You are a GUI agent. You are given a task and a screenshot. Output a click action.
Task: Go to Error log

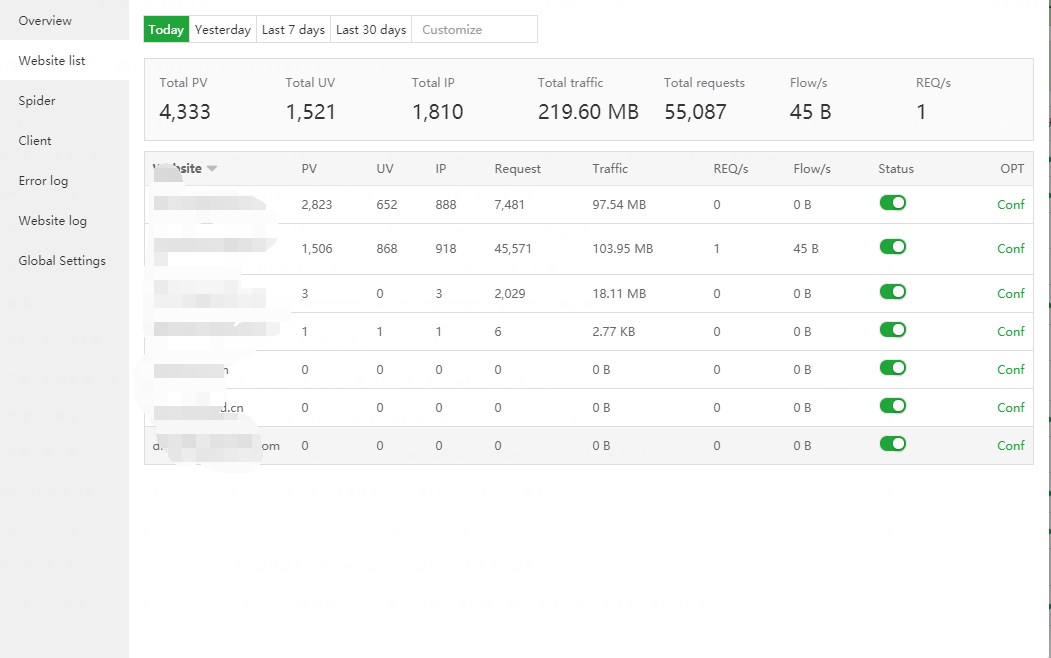pyautogui.click(x=64, y=181)
